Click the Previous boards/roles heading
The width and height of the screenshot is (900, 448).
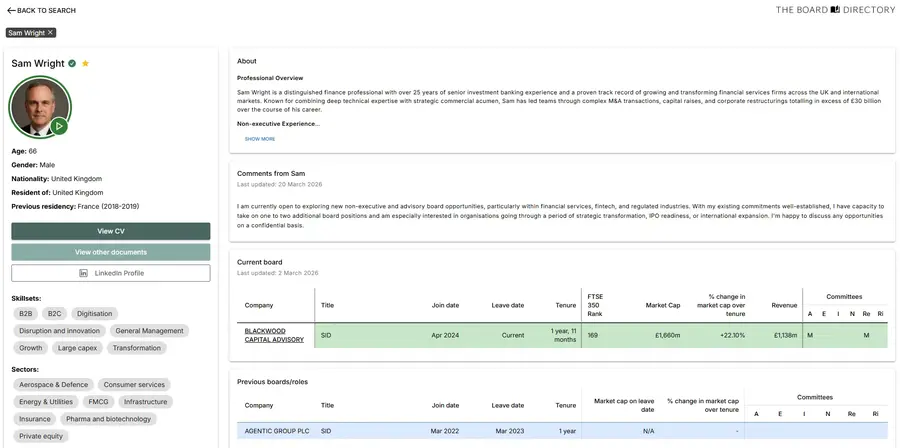272,381
